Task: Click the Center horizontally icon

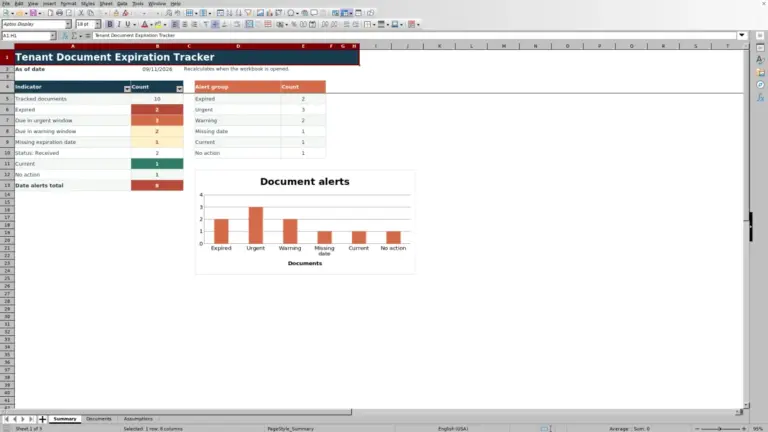Action: [185, 24]
